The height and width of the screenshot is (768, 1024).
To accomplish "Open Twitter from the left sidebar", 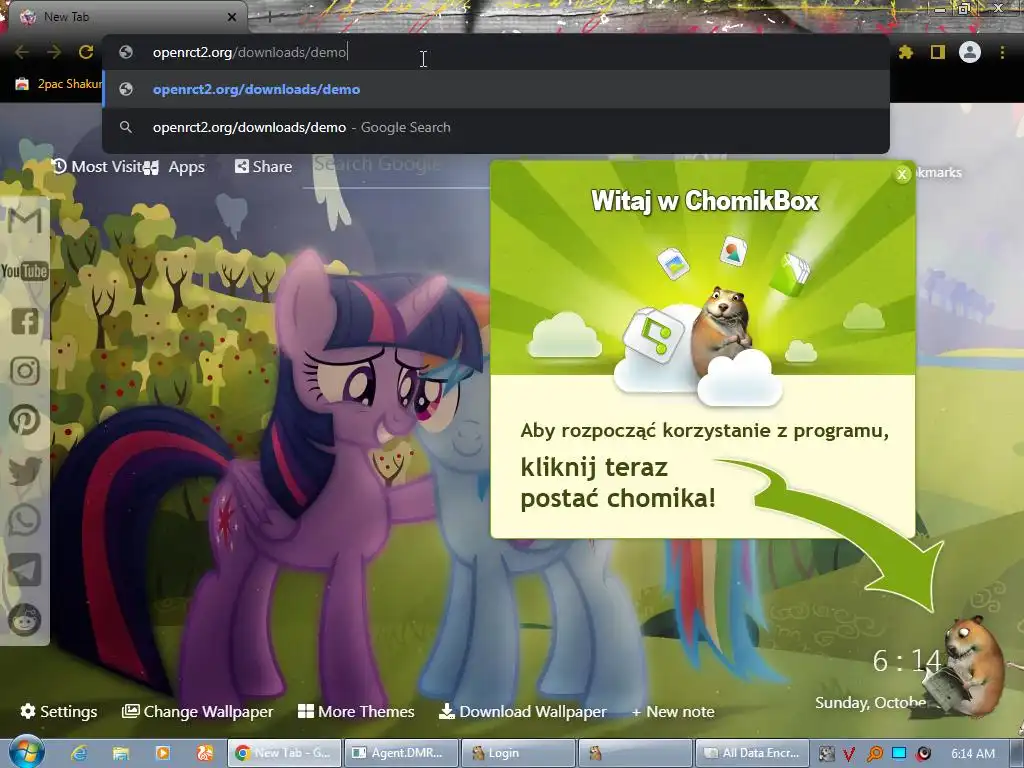I will pyautogui.click(x=25, y=470).
